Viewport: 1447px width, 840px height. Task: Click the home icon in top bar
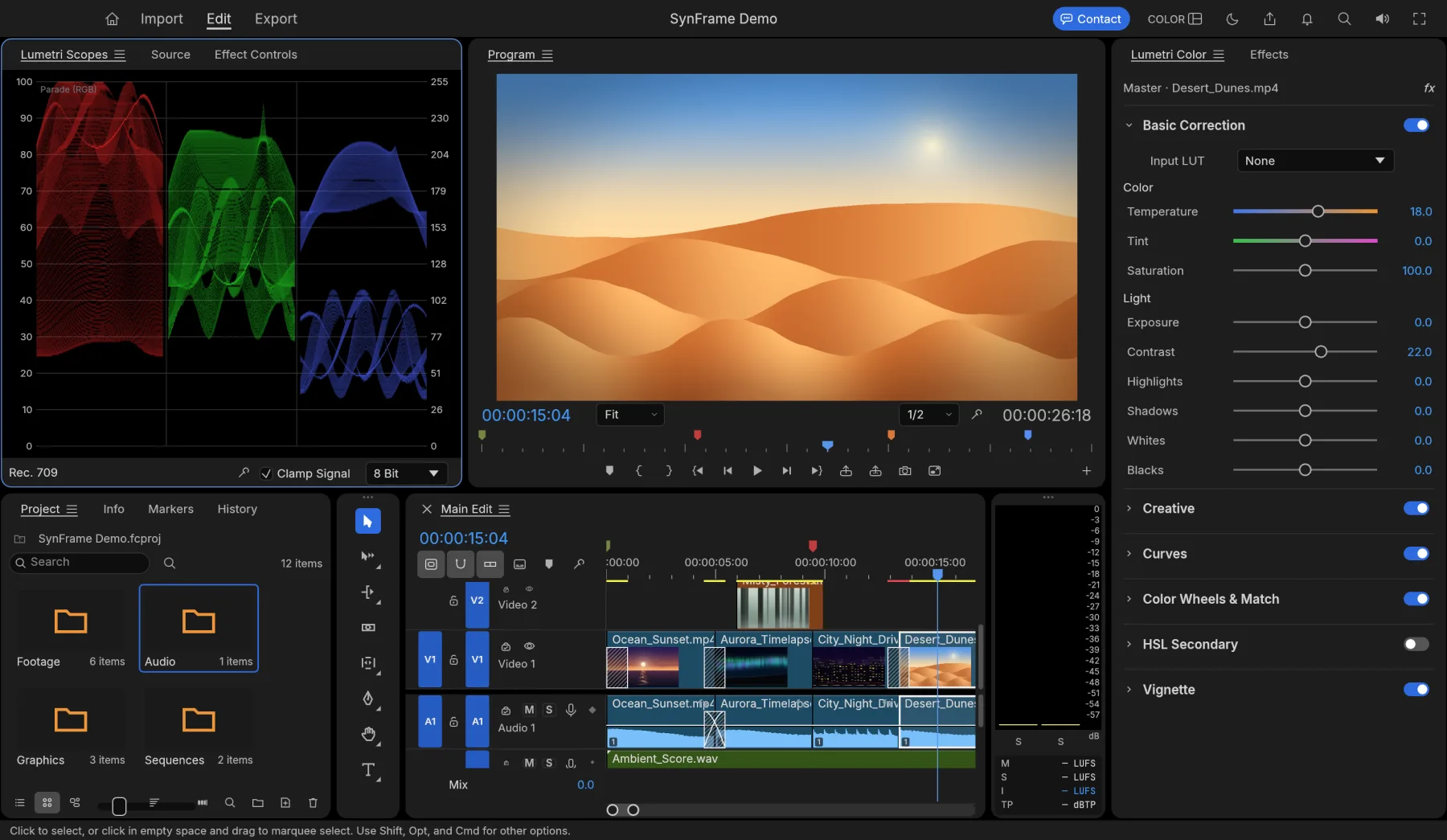[112, 18]
